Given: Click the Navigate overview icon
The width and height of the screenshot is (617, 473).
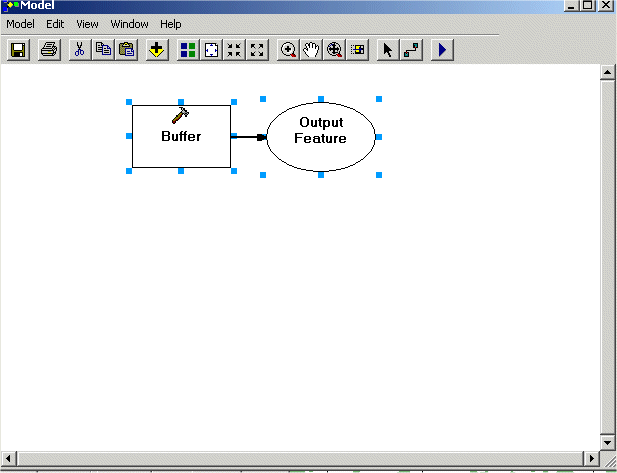Looking at the screenshot, I should point(358,50).
